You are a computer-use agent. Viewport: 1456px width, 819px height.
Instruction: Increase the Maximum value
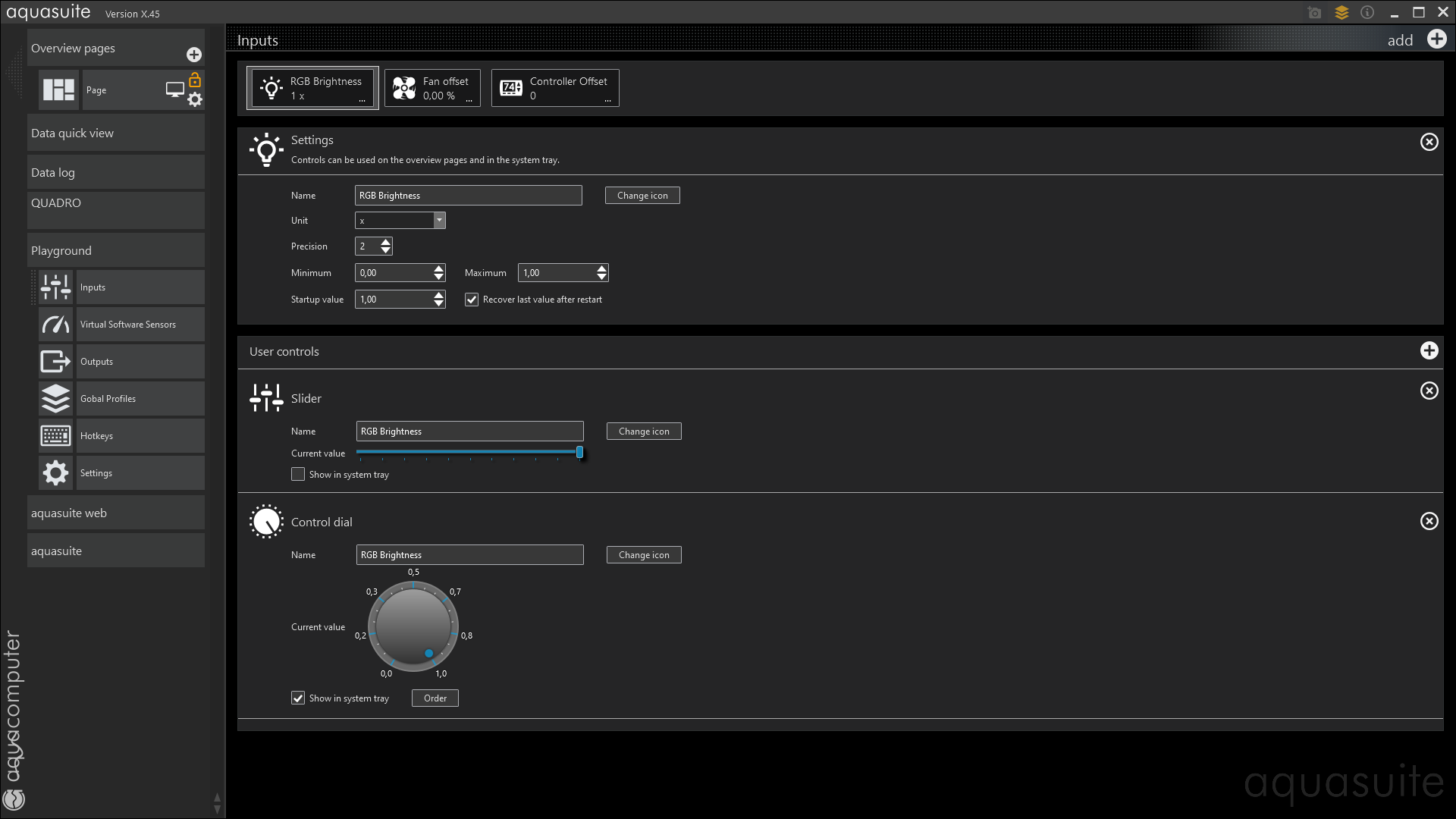click(602, 268)
